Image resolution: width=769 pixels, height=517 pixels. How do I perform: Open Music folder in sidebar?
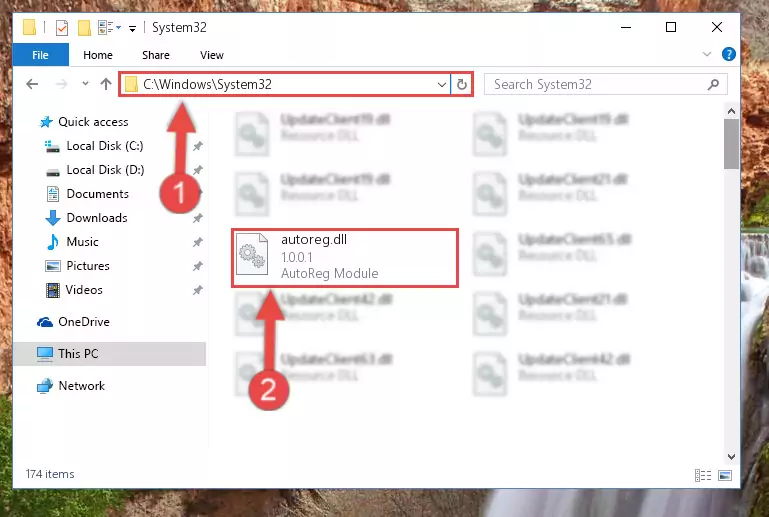coord(82,242)
